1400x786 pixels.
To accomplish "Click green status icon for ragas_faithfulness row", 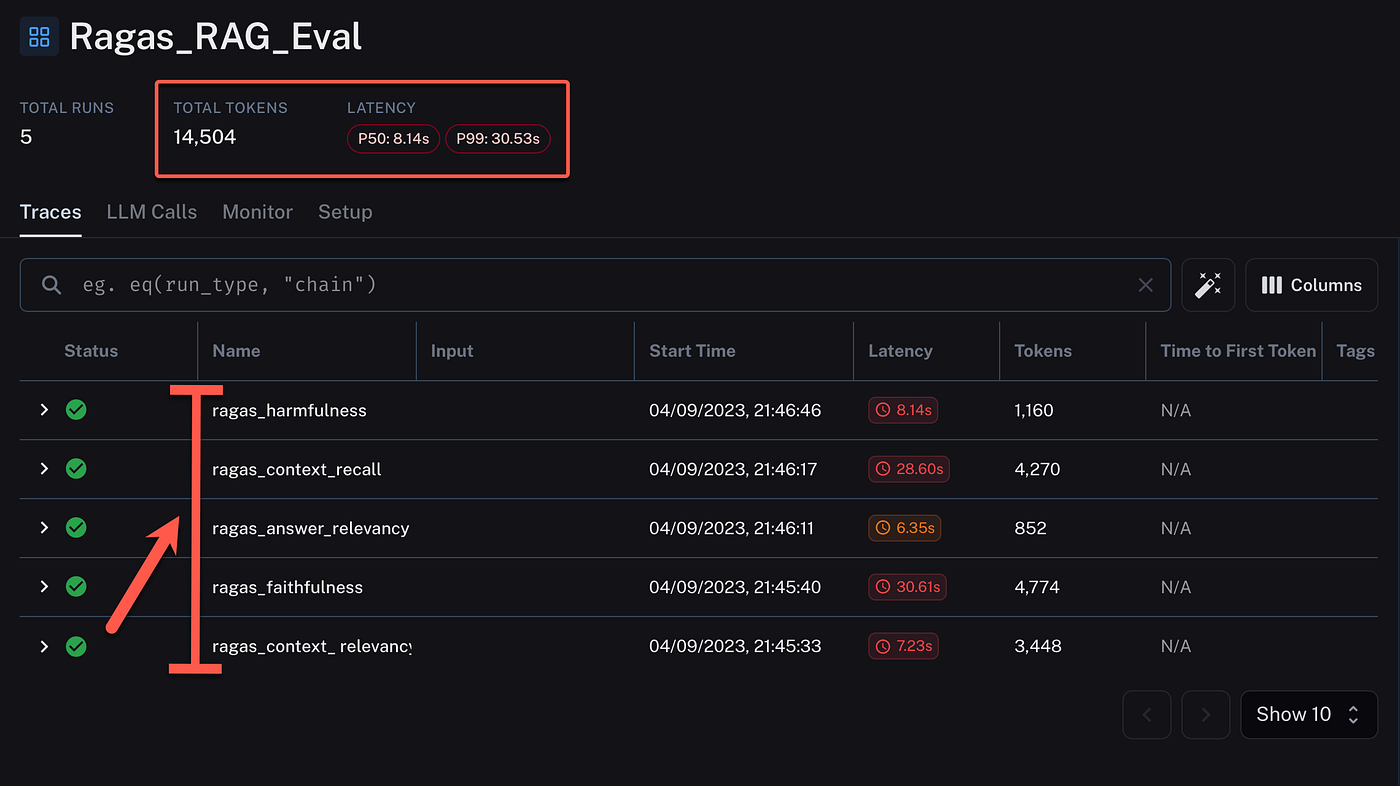I will point(76,587).
